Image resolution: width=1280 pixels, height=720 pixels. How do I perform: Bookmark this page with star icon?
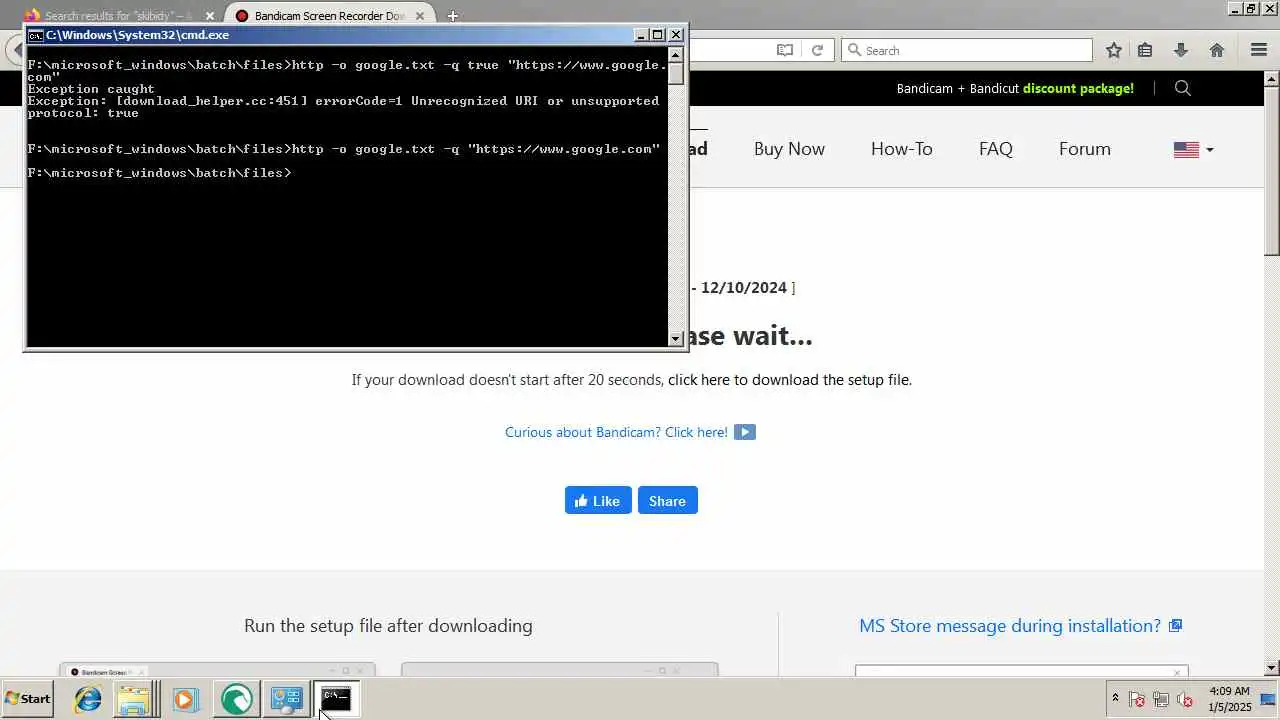pos(1114,50)
